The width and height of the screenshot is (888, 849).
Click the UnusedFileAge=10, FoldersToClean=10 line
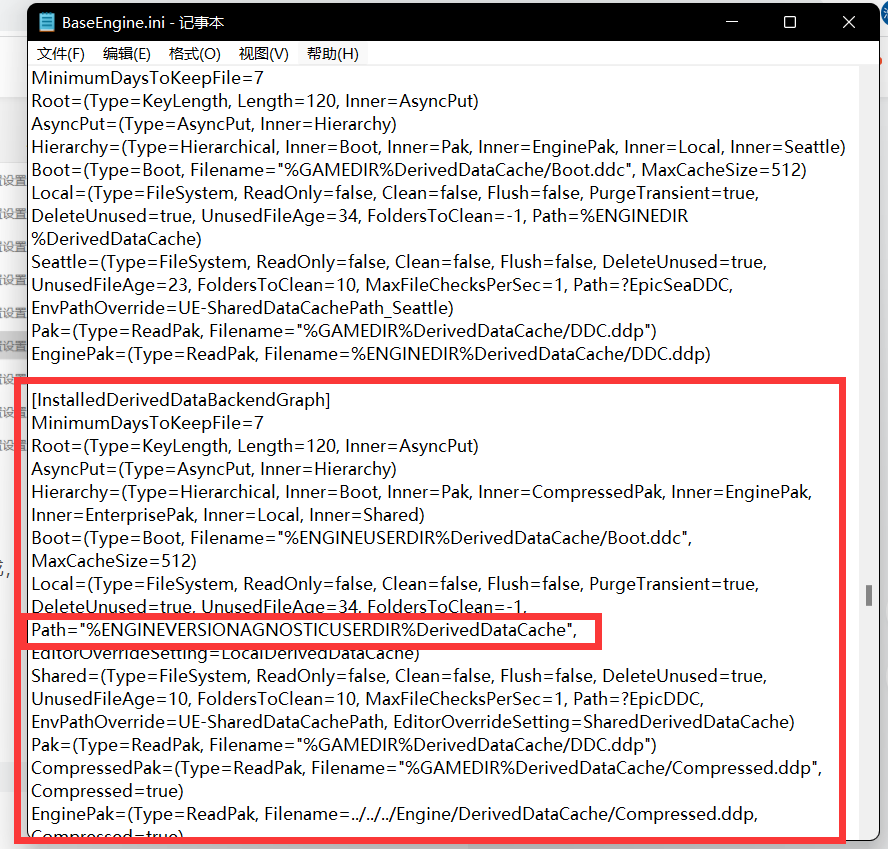pyautogui.click(x=368, y=699)
